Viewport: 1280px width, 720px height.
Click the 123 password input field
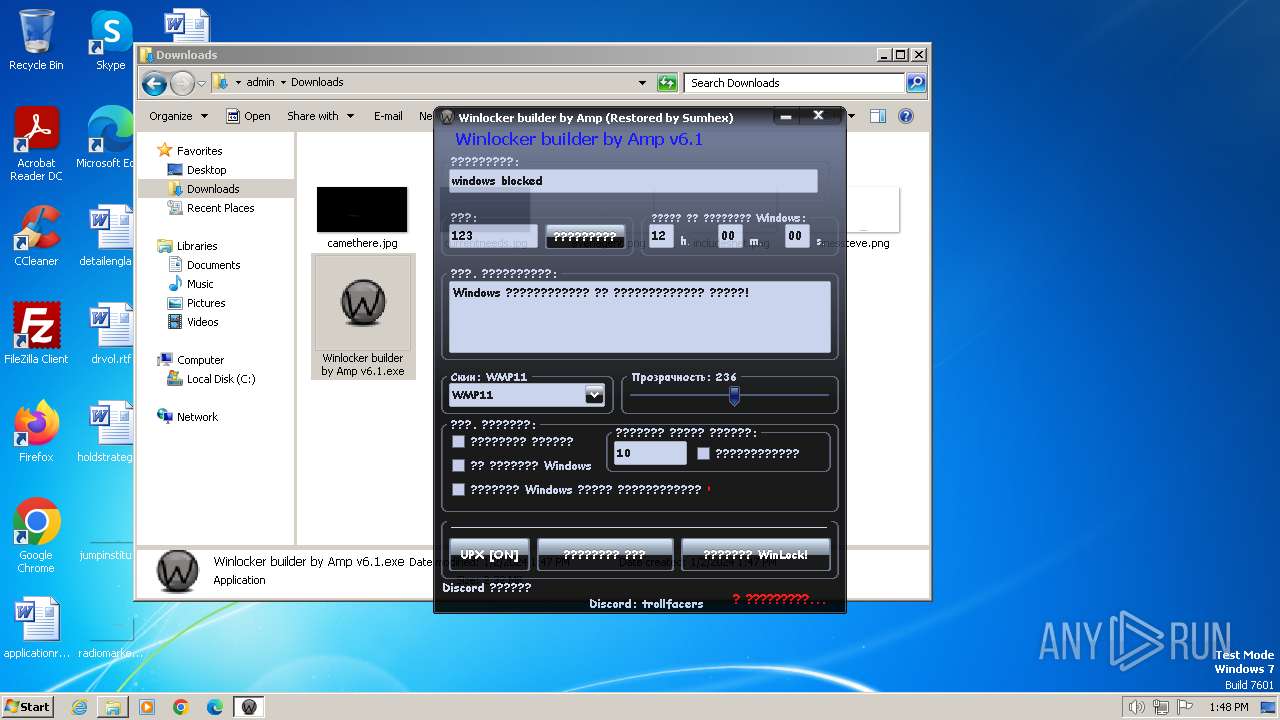[492, 236]
